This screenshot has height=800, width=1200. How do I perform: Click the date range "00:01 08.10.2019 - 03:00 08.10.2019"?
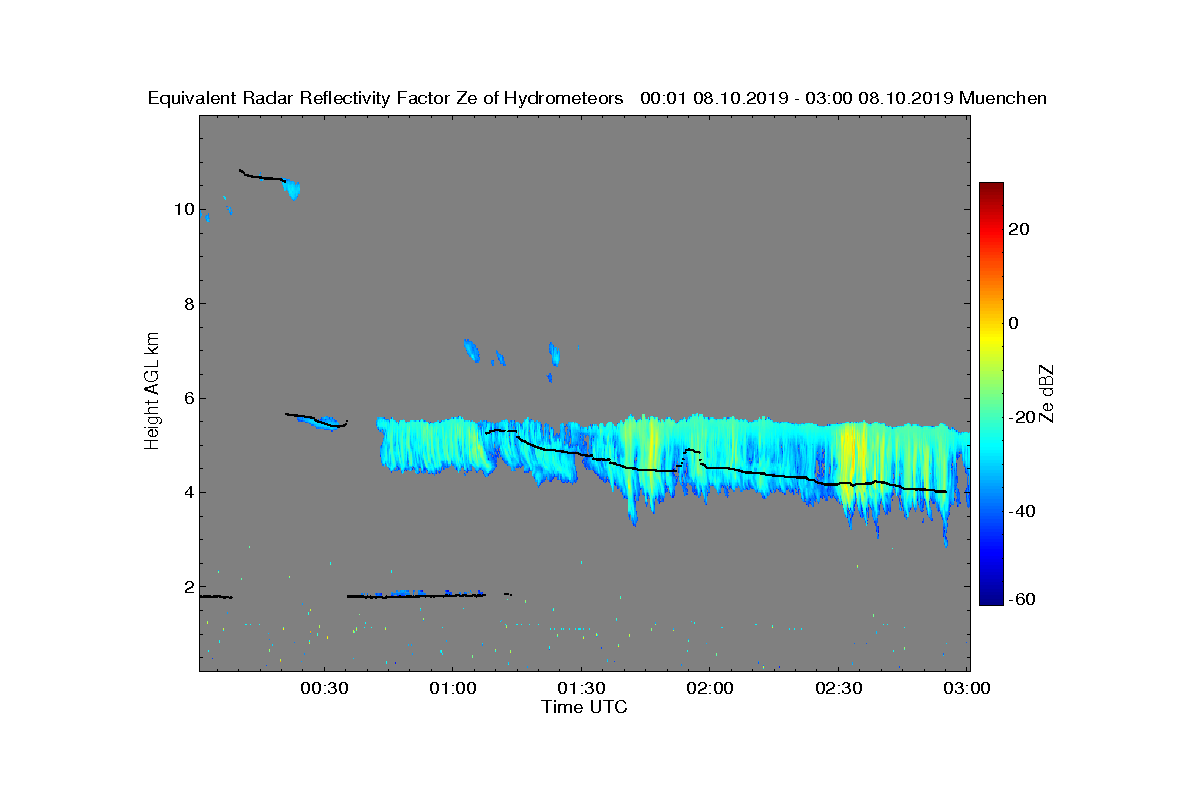795,98
